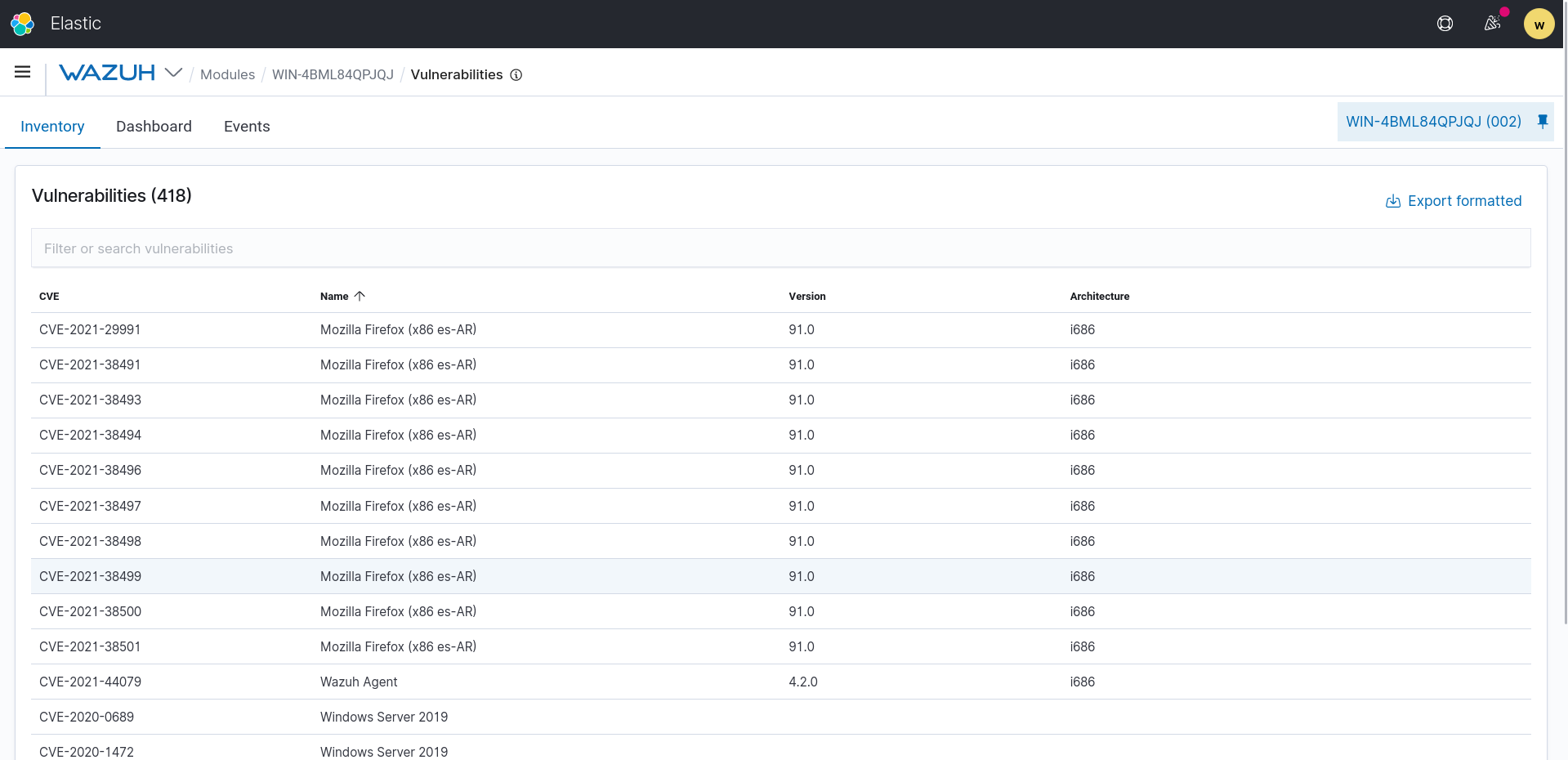Screen dimensions: 1568x760
Task: Select the CVE column header to sort
Action: [x=49, y=296]
